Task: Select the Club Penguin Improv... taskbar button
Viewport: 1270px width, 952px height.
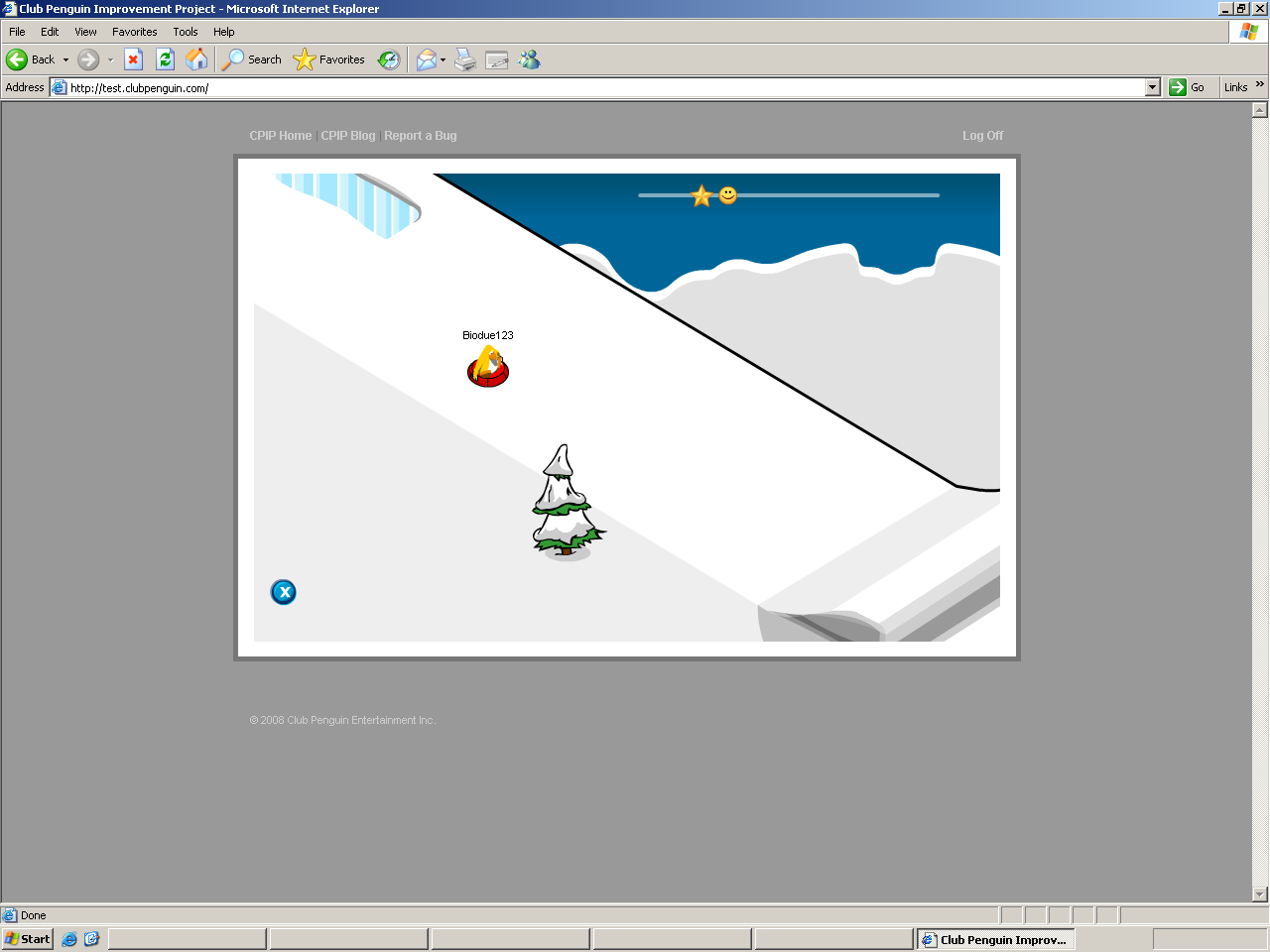Action: (x=996, y=939)
